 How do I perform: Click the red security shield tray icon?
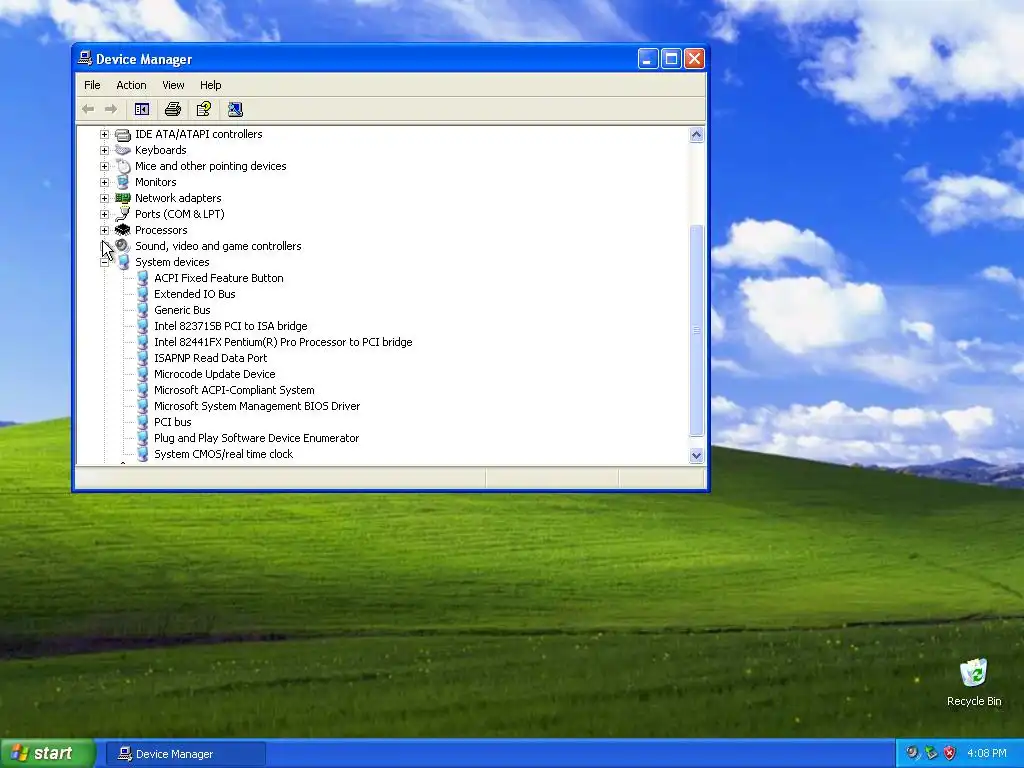point(950,753)
